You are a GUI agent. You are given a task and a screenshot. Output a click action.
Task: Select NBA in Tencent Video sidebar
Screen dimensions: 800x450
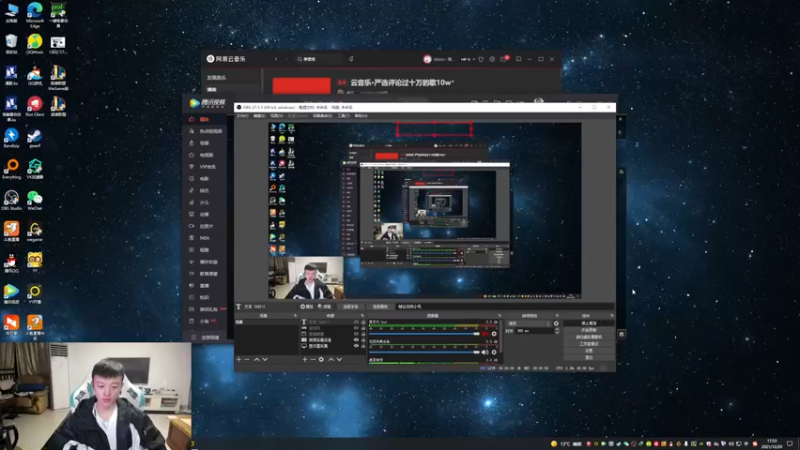pyautogui.click(x=205, y=238)
